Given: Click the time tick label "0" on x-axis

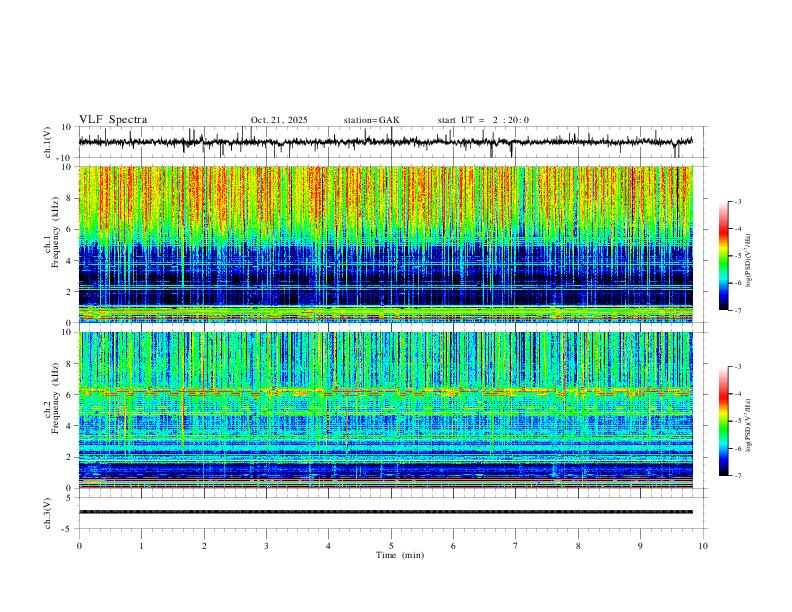Looking at the screenshot, I should 79,546.
